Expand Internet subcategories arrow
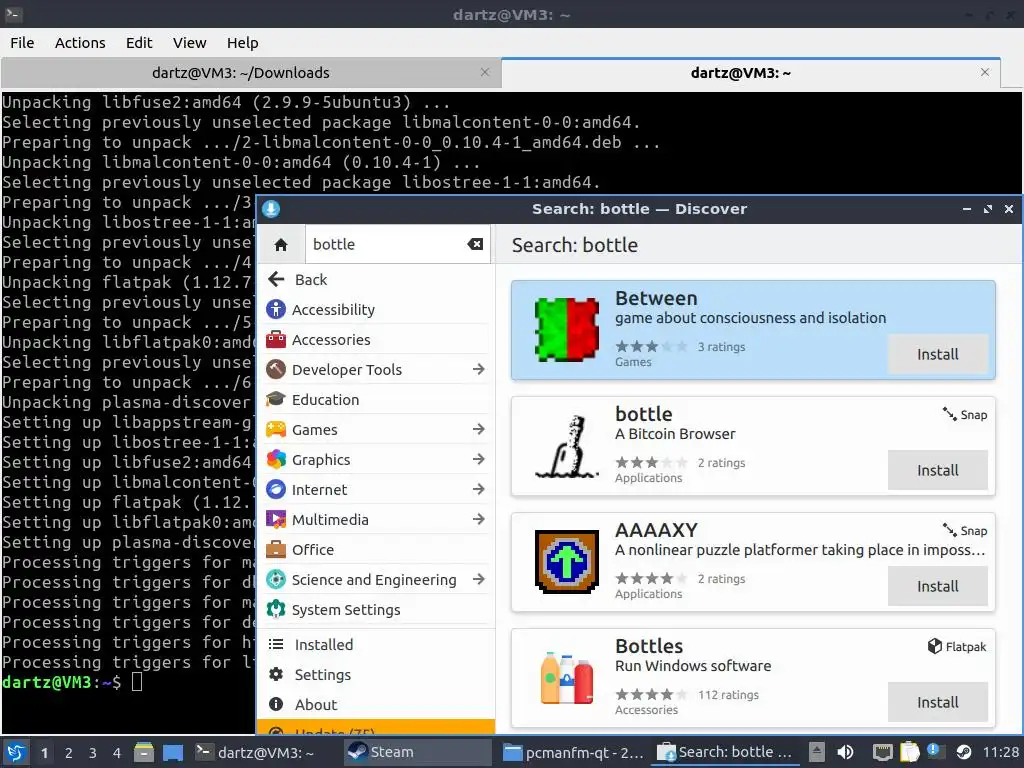This screenshot has width=1024, height=768. point(479,490)
